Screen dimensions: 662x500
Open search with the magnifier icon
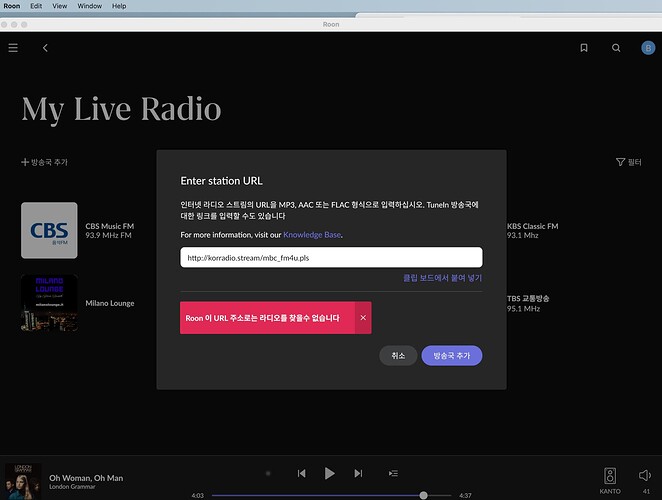pos(616,48)
